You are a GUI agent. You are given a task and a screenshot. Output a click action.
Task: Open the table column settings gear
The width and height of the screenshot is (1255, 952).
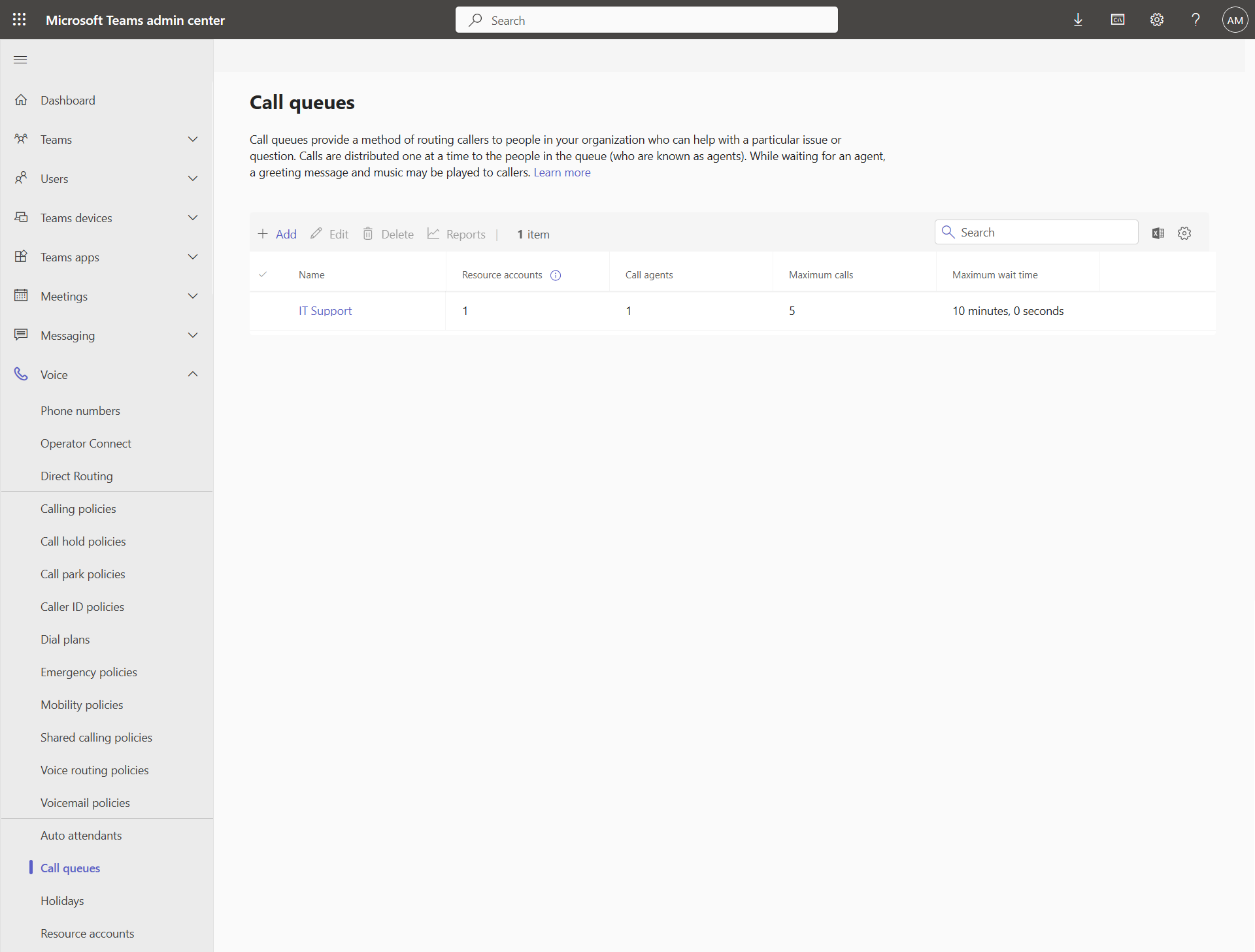pos(1184,233)
